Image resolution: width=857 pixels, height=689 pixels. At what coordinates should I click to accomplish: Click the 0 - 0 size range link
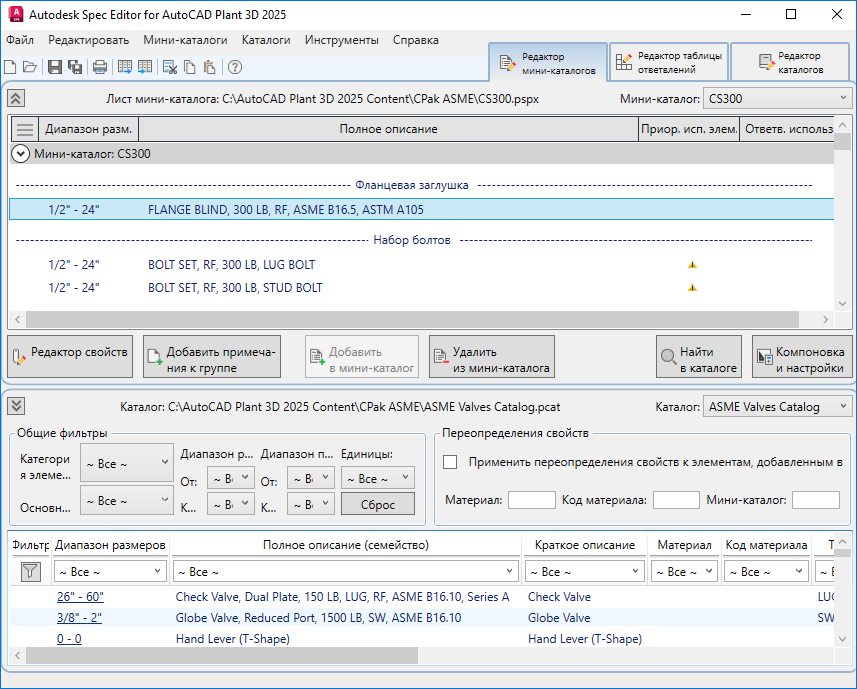[x=69, y=639]
